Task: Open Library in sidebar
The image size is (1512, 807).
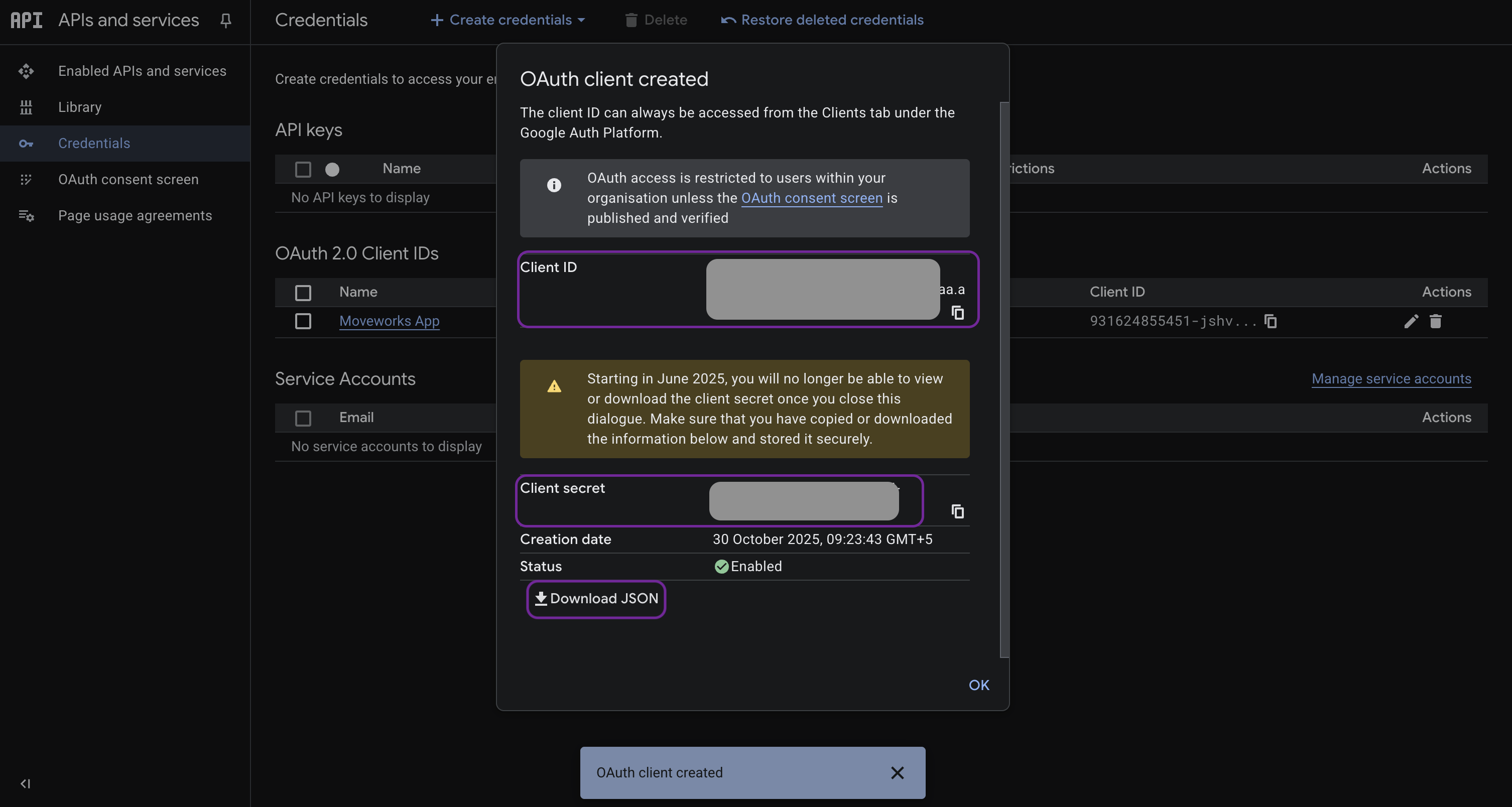Action: [80, 107]
